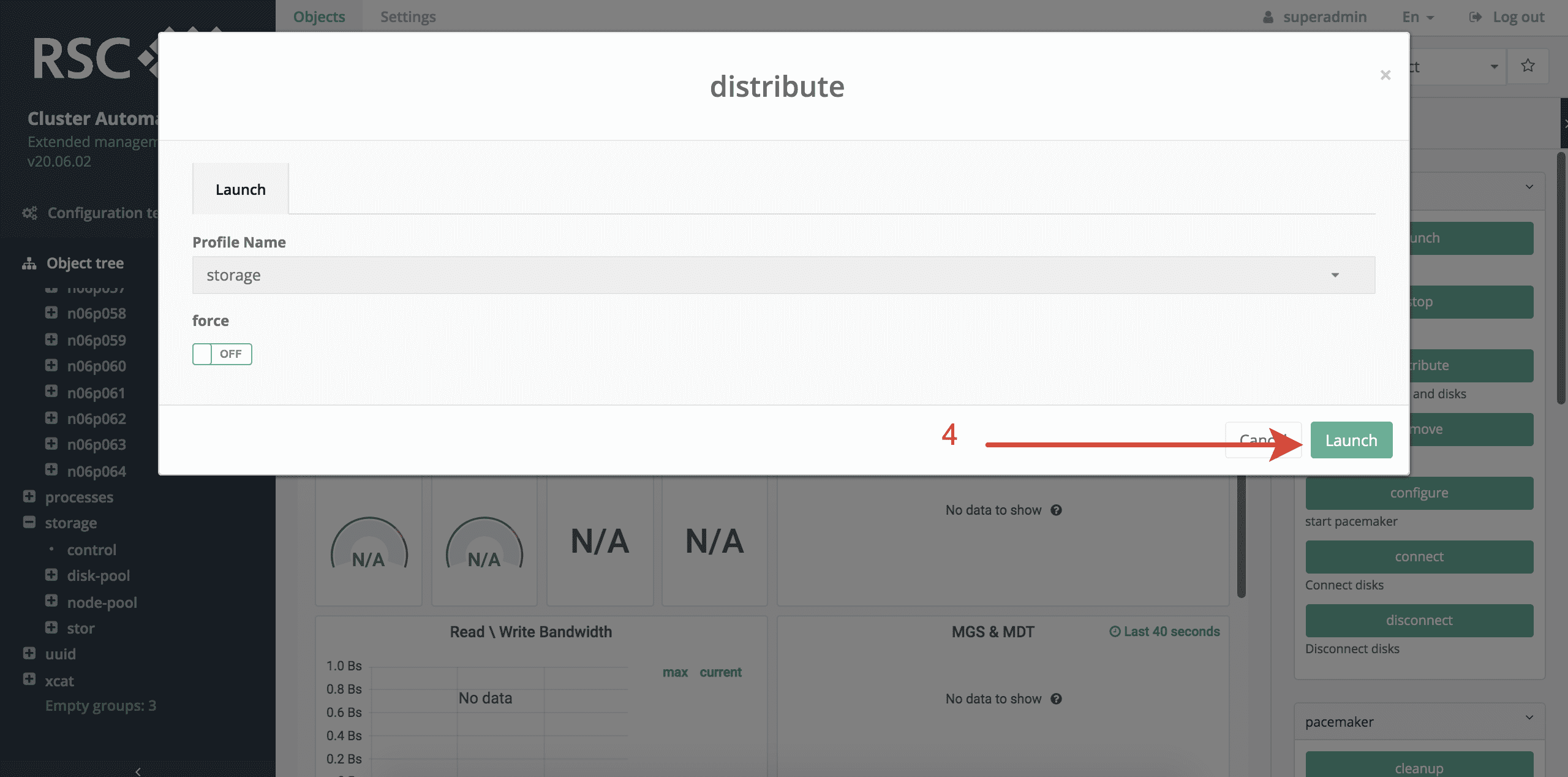Screen dimensions: 1568x777
Task: Click help icon beside MGS & MDT no data
Action: tap(1056, 699)
